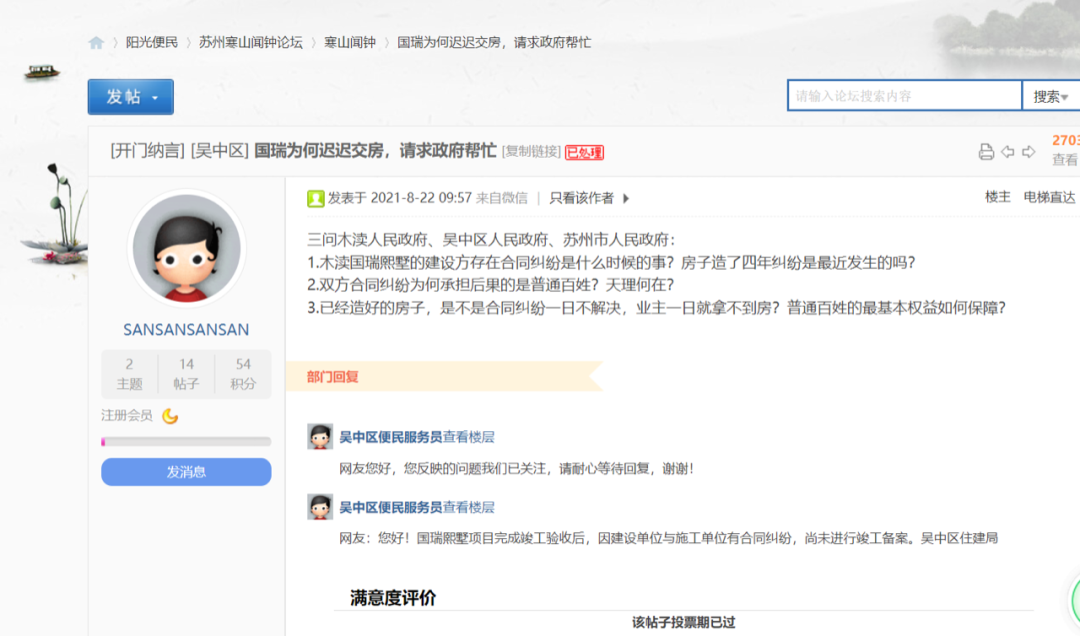
Task: Click the forum search input field
Action: 904,94
